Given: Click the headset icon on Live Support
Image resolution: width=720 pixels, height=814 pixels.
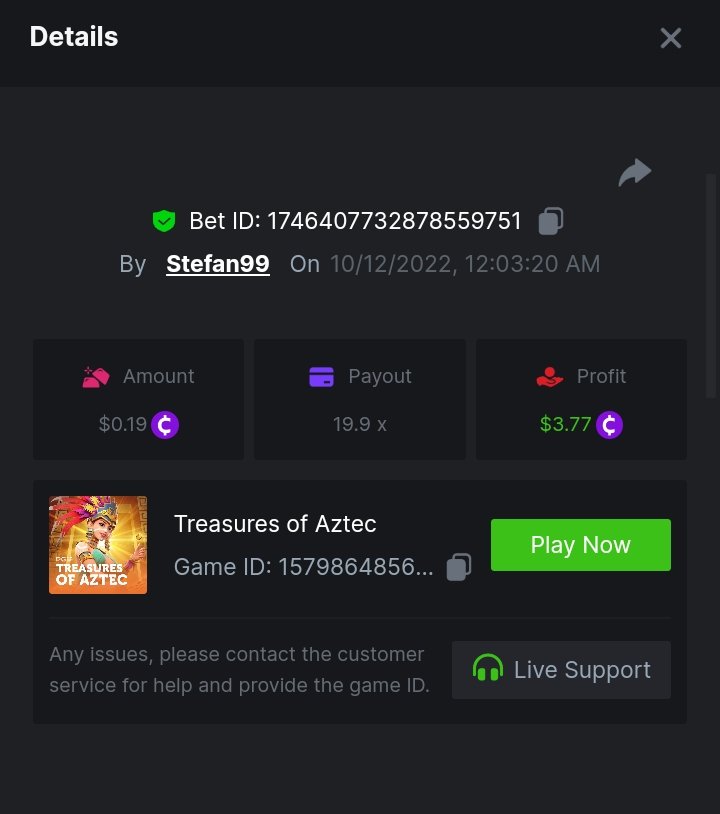Looking at the screenshot, I should pyautogui.click(x=488, y=669).
